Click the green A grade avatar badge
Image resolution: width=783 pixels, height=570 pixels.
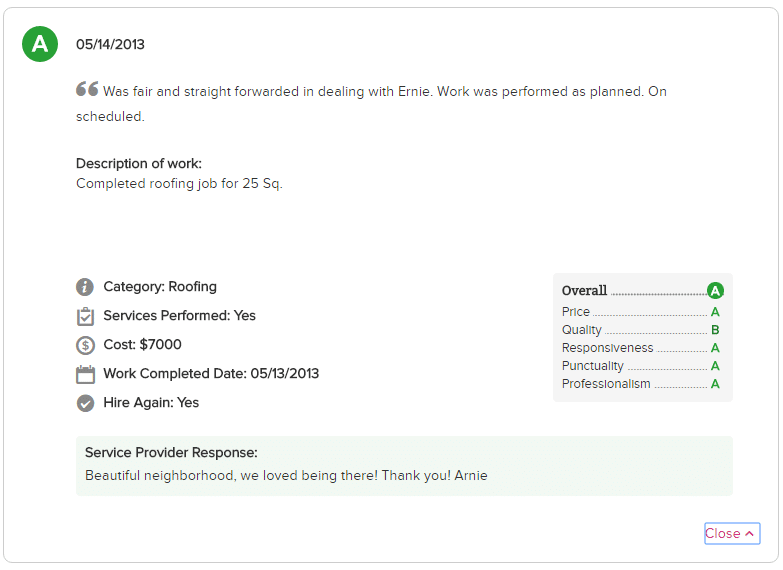(x=40, y=44)
